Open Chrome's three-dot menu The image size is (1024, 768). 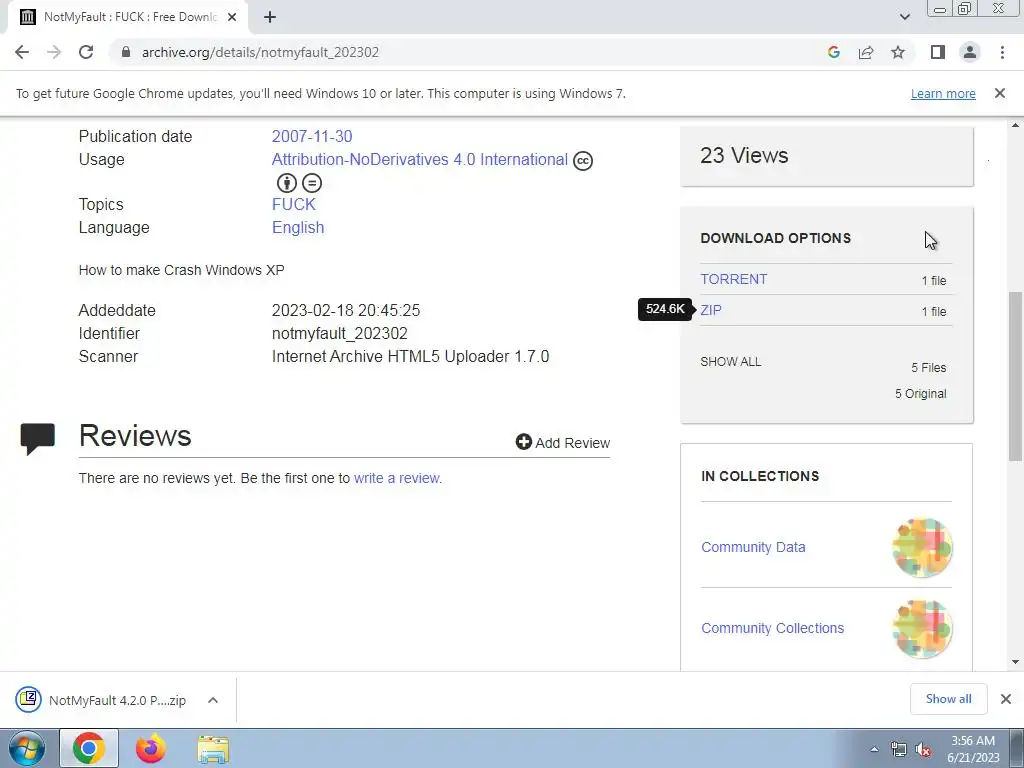1002,52
